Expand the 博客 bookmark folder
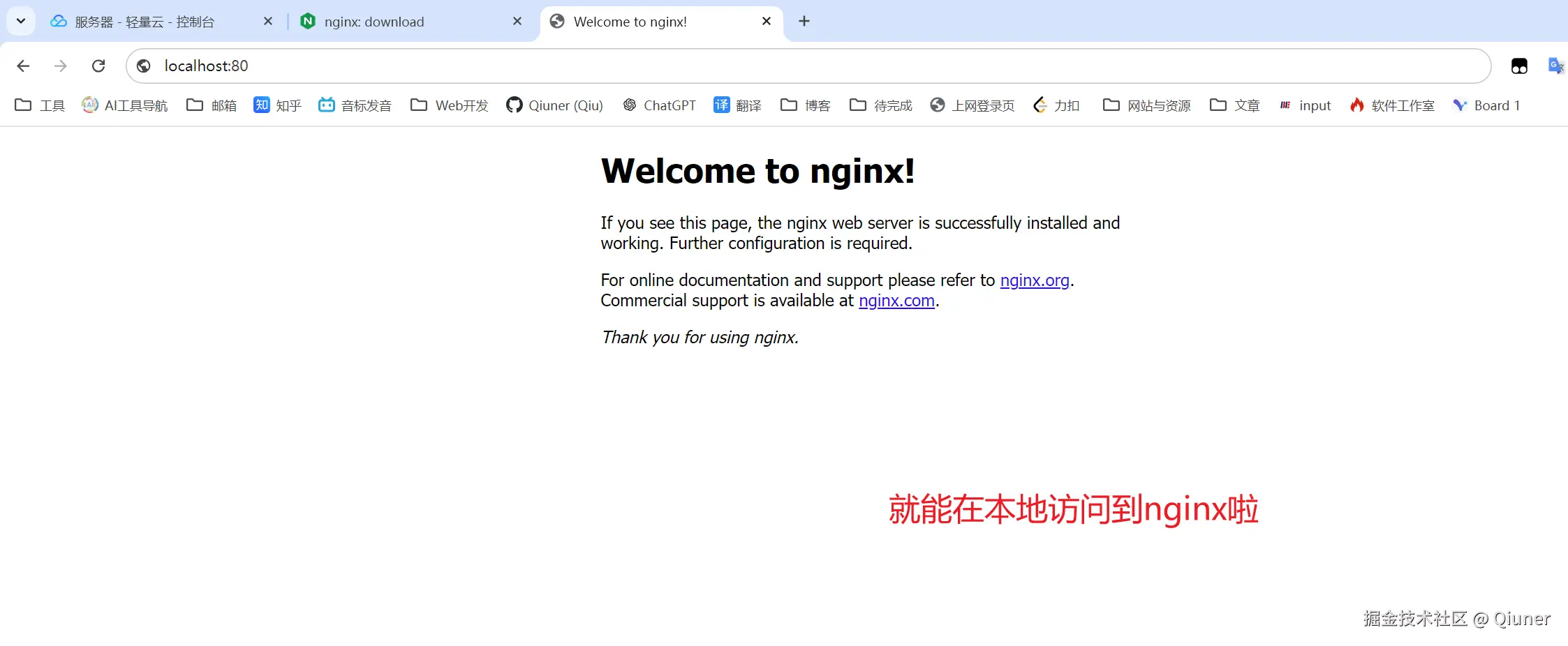The image size is (1568, 646). click(x=806, y=105)
